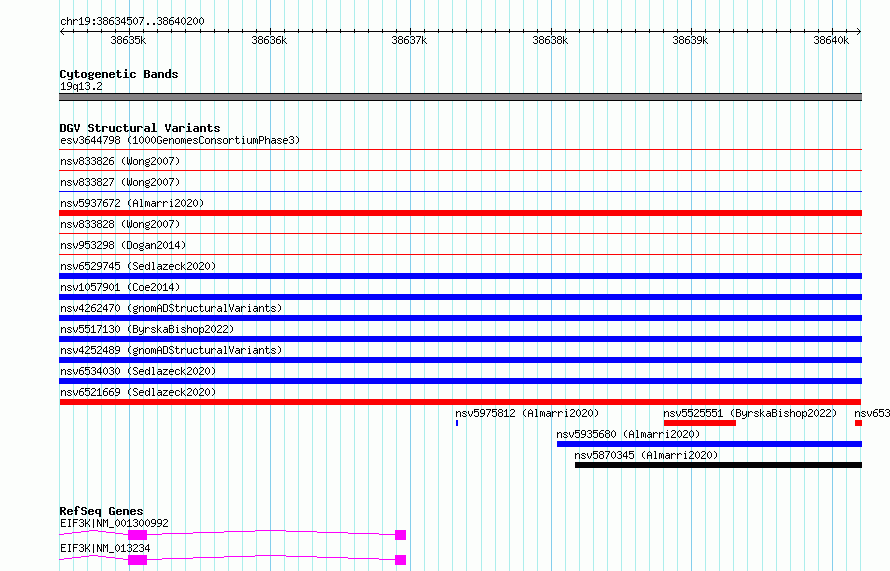This screenshot has height=571, width=890.
Task: Open the nsv6521669 (Sedlazeck2020) label
Action: pyautogui.click(x=138, y=392)
